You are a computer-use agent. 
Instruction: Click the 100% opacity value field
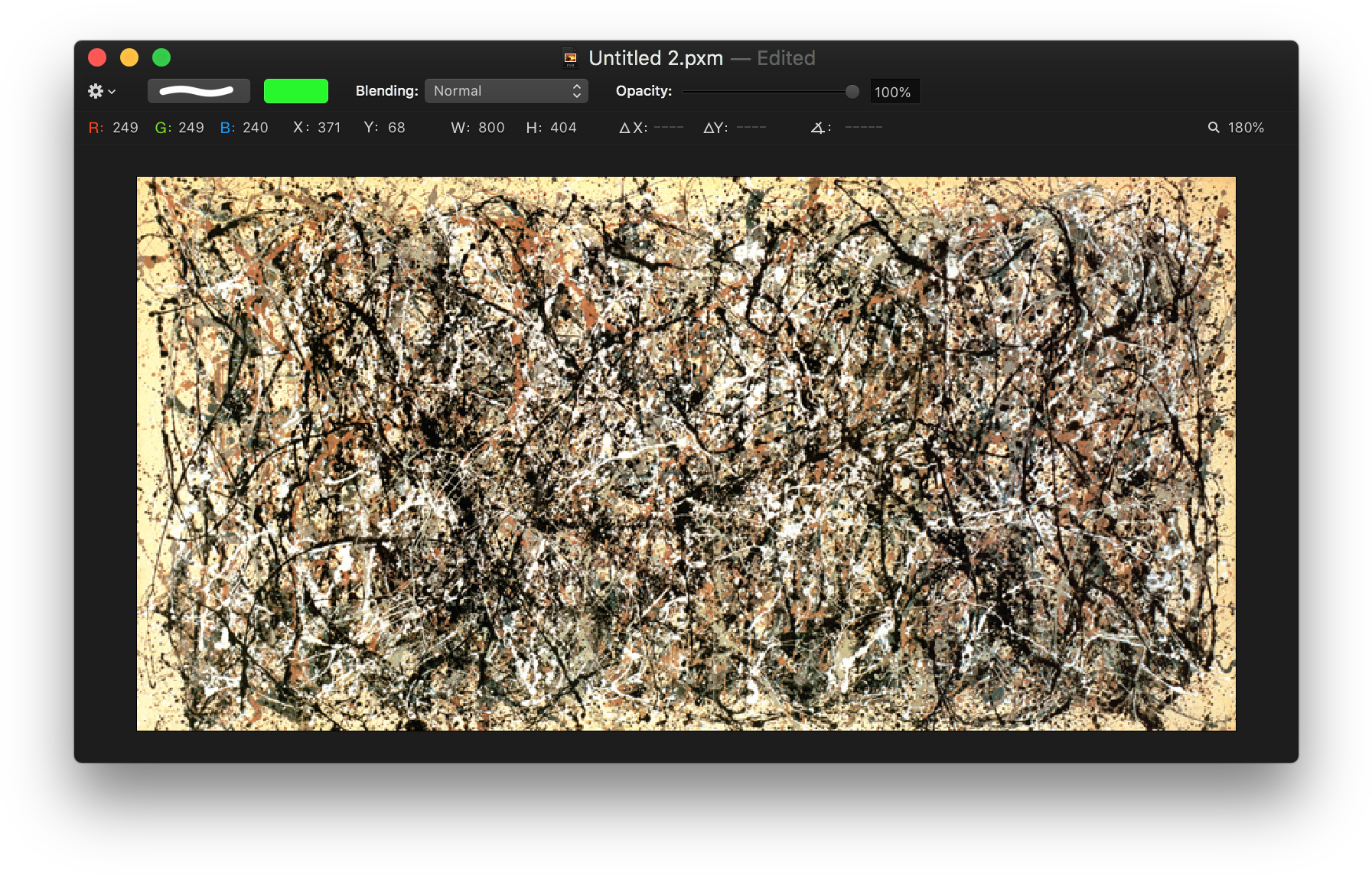click(x=894, y=92)
